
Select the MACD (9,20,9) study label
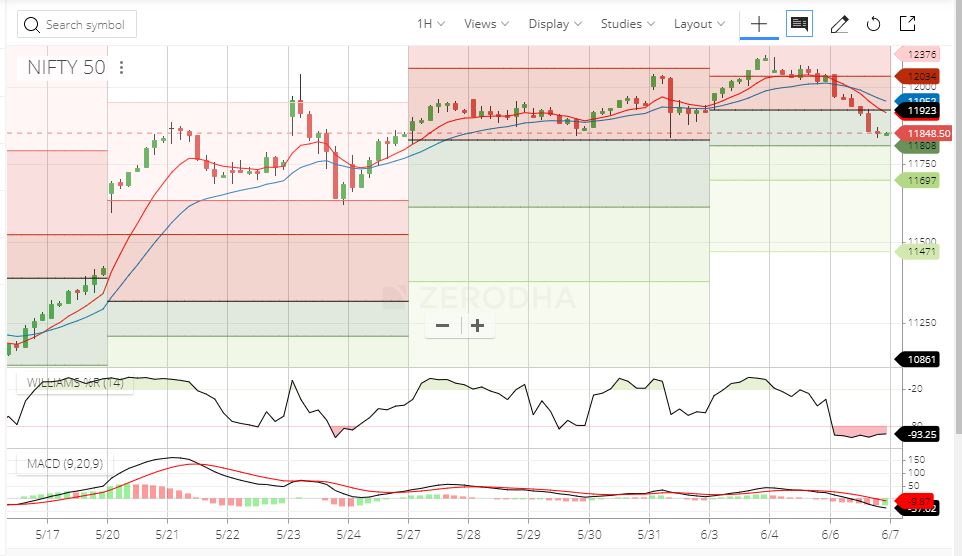64,463
